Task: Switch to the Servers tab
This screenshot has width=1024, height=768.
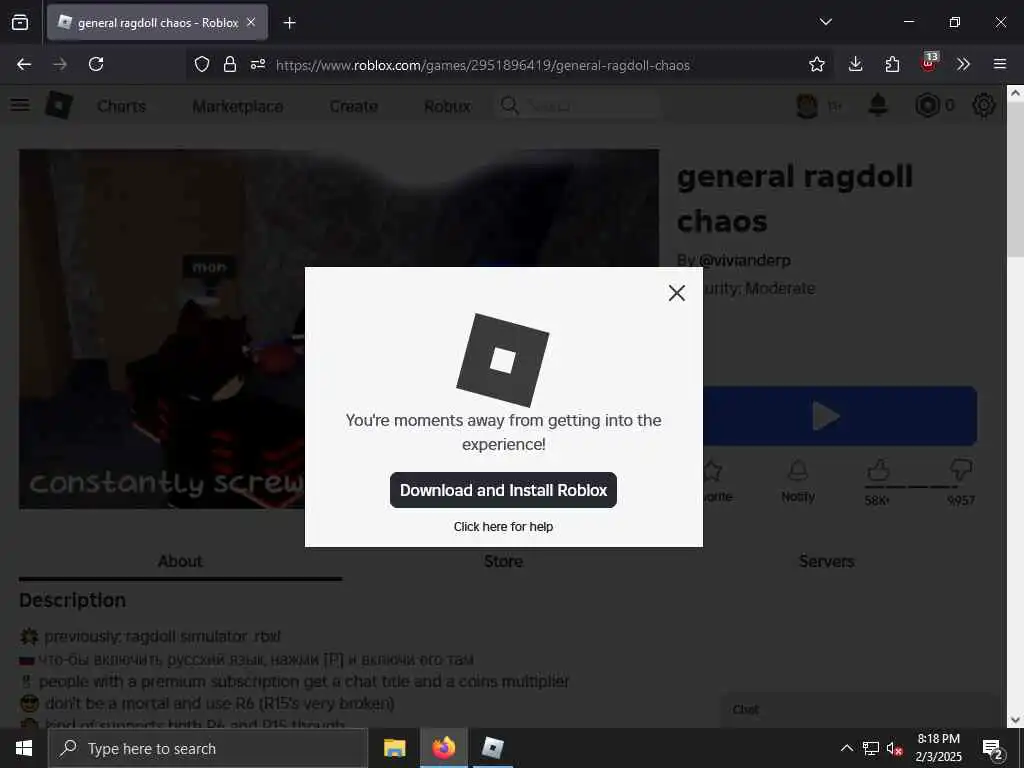Action: point(826,561)
